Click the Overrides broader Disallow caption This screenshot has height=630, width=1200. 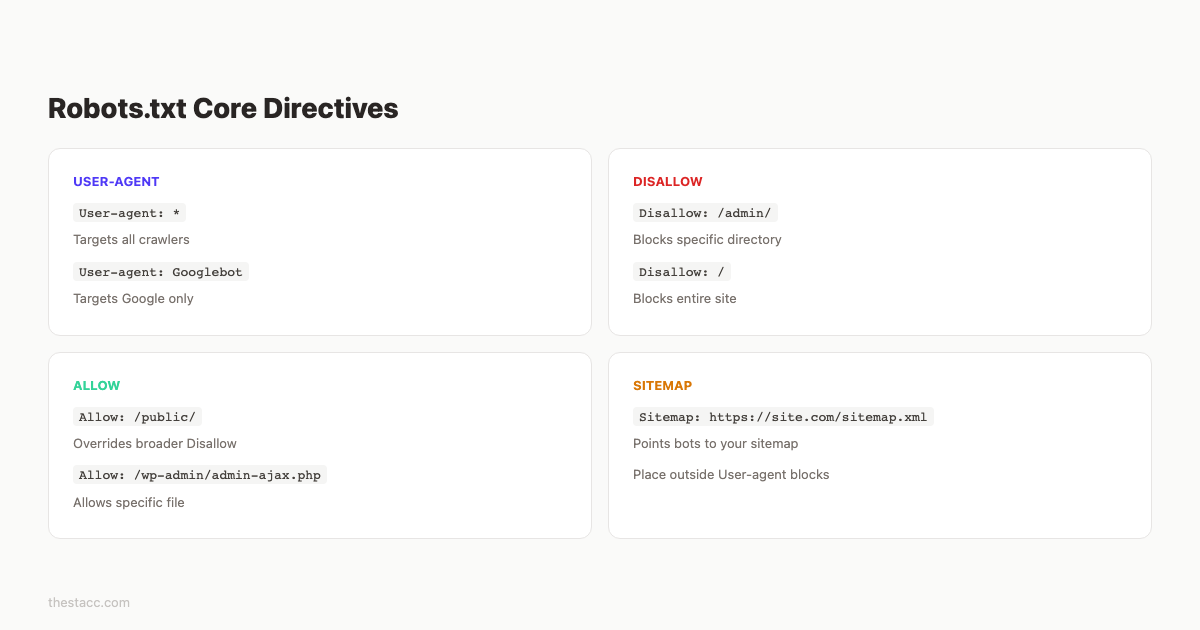[155, 443]
